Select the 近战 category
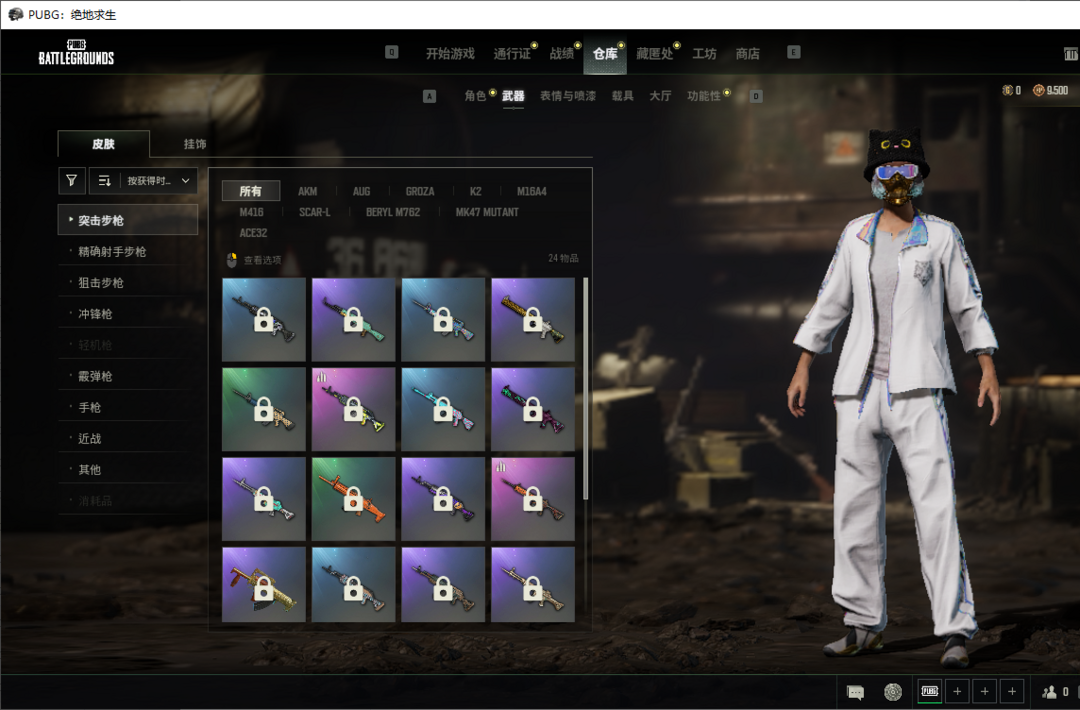 (128, 438)
